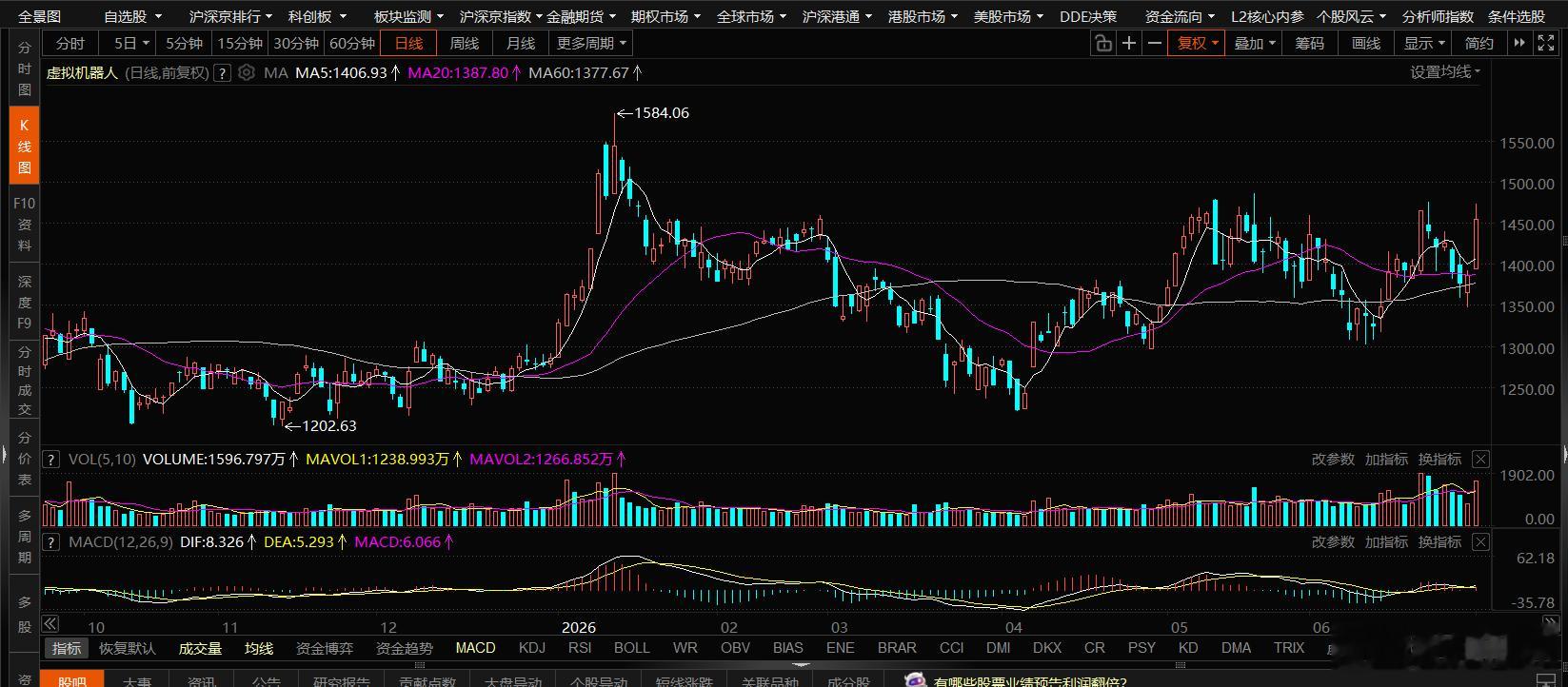Zoom out chart with the minus icon
Screen dimensions: 1568x687
coord(1155,43)
